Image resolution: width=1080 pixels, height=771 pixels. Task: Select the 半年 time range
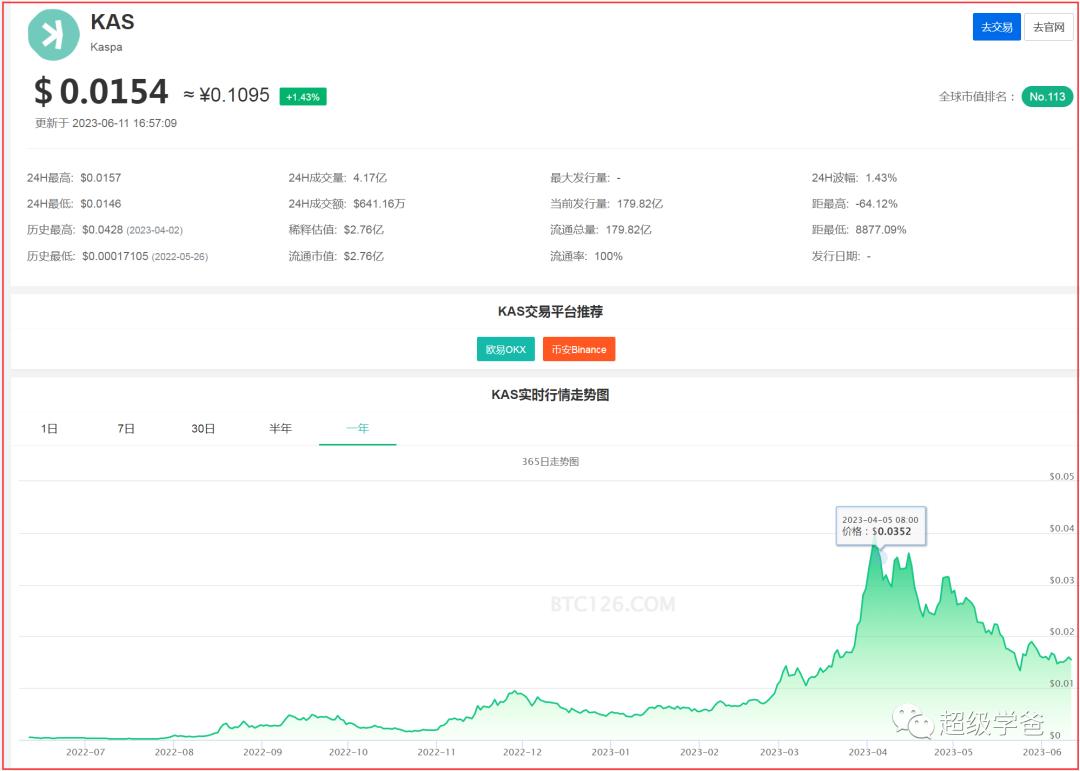point(281,428)
